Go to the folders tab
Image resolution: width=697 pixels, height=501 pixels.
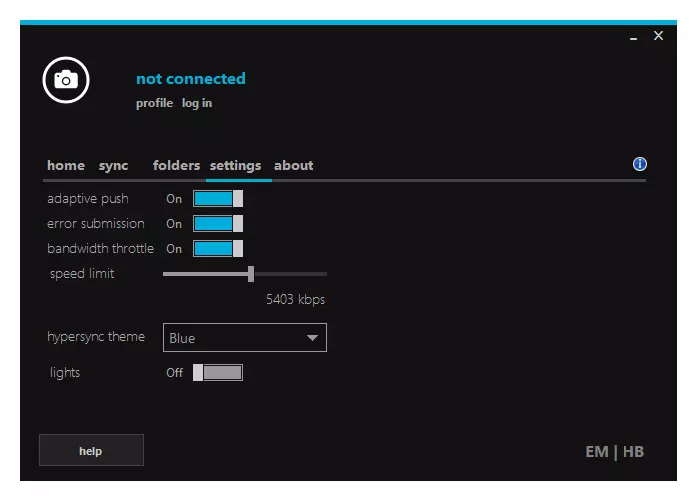[176, 166]
